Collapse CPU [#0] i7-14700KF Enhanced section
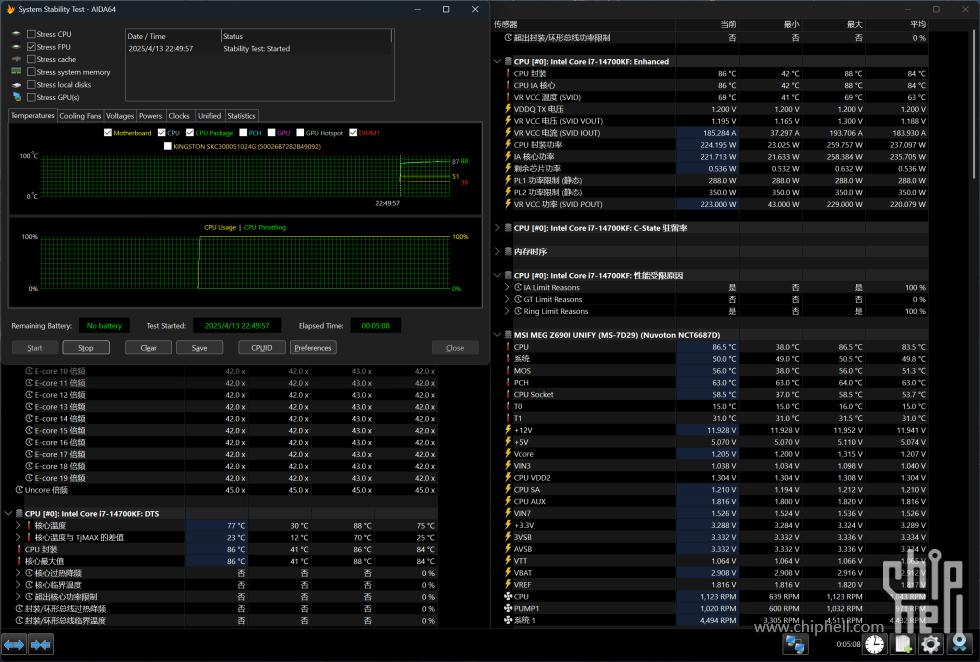Screen dimensions: 980x662 click(498, 61)
